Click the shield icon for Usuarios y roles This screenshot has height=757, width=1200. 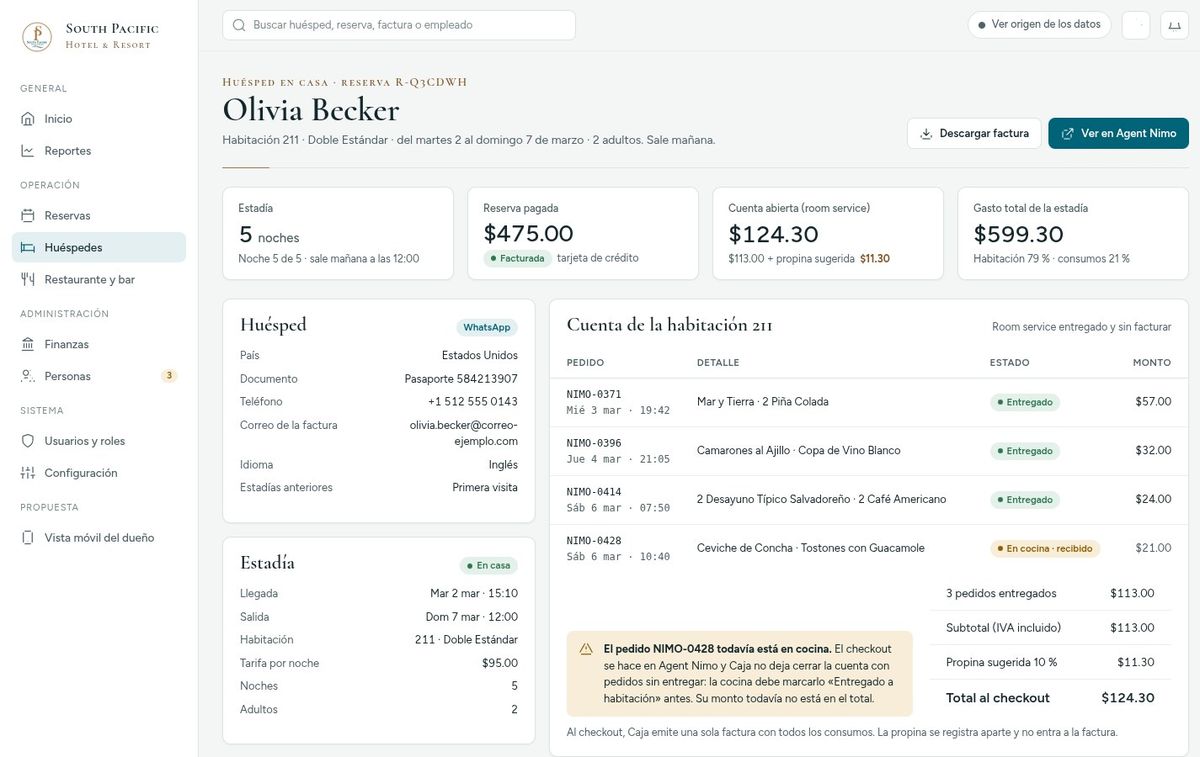pyautogui.click(x=27, y=441)
